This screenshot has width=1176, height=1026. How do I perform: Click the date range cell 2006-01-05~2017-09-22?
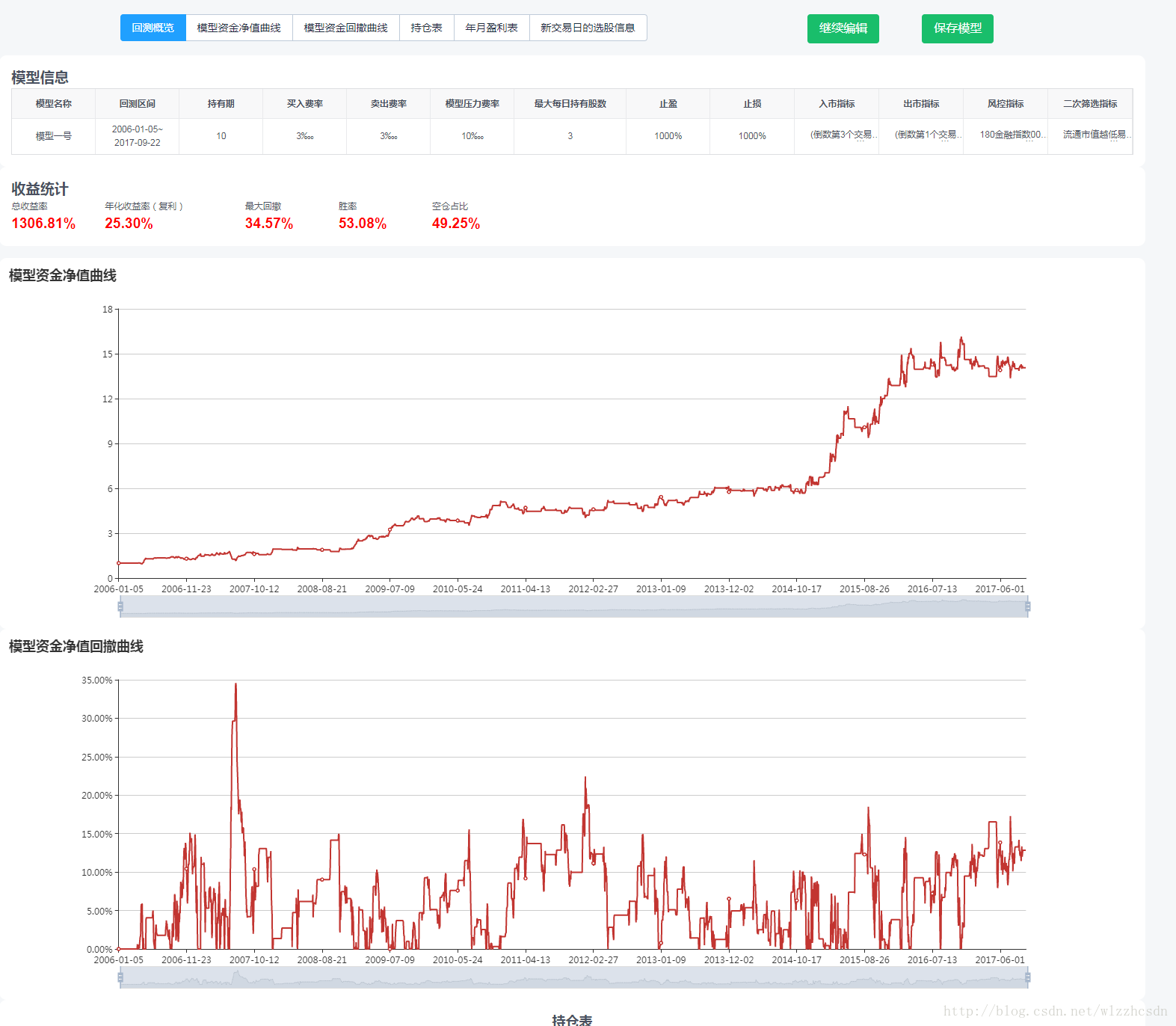pyautogui.click(x=138, y=136)
